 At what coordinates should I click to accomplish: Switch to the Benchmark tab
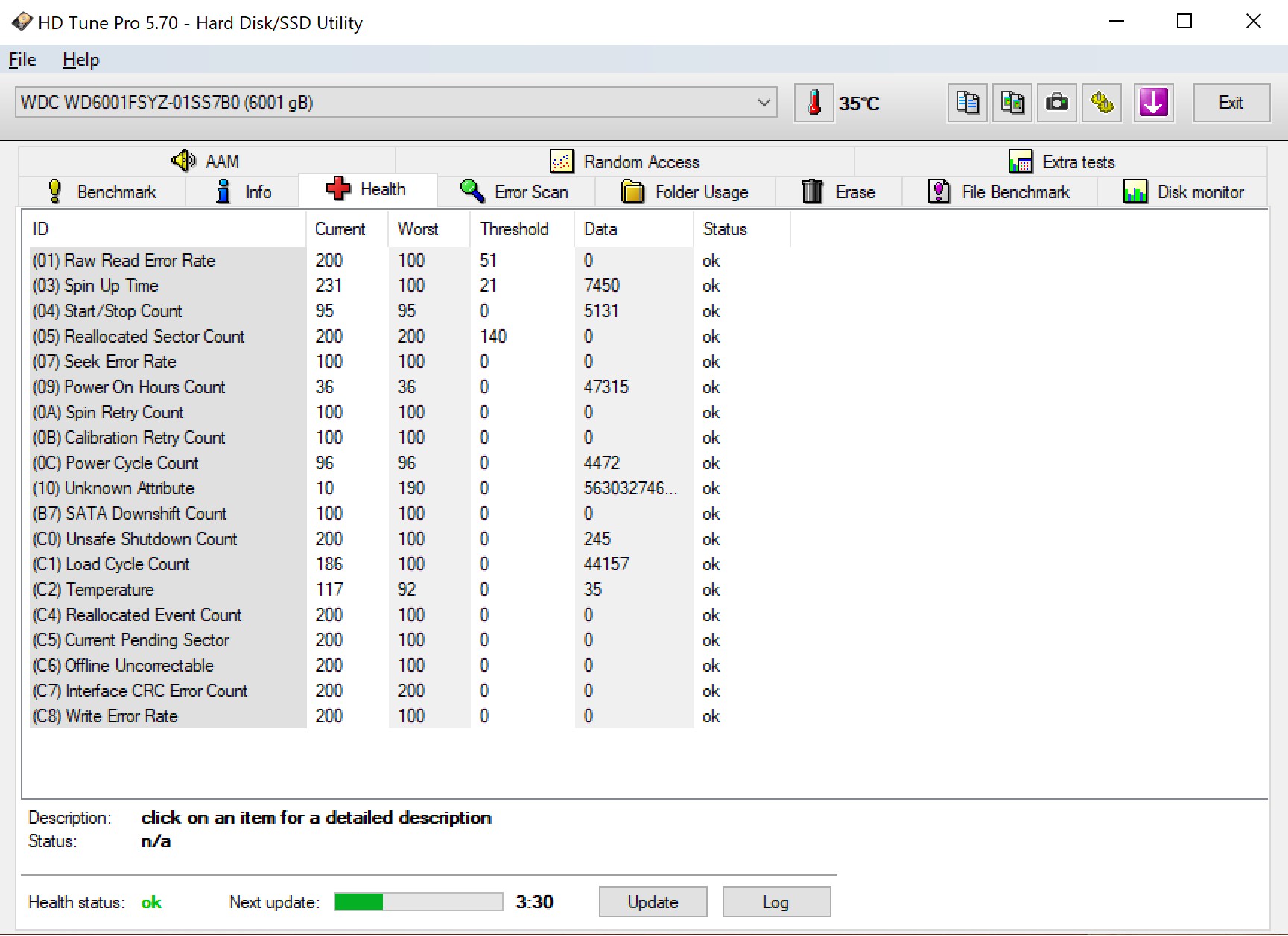101,191
